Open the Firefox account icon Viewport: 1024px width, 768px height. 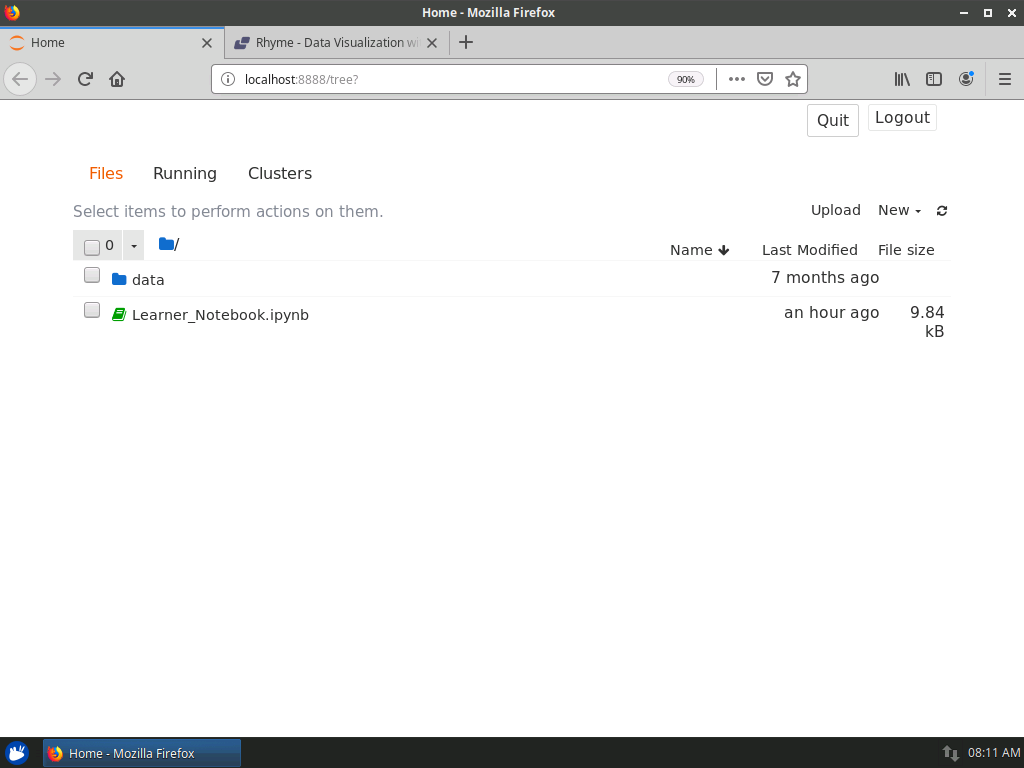(x=966, y=79)
